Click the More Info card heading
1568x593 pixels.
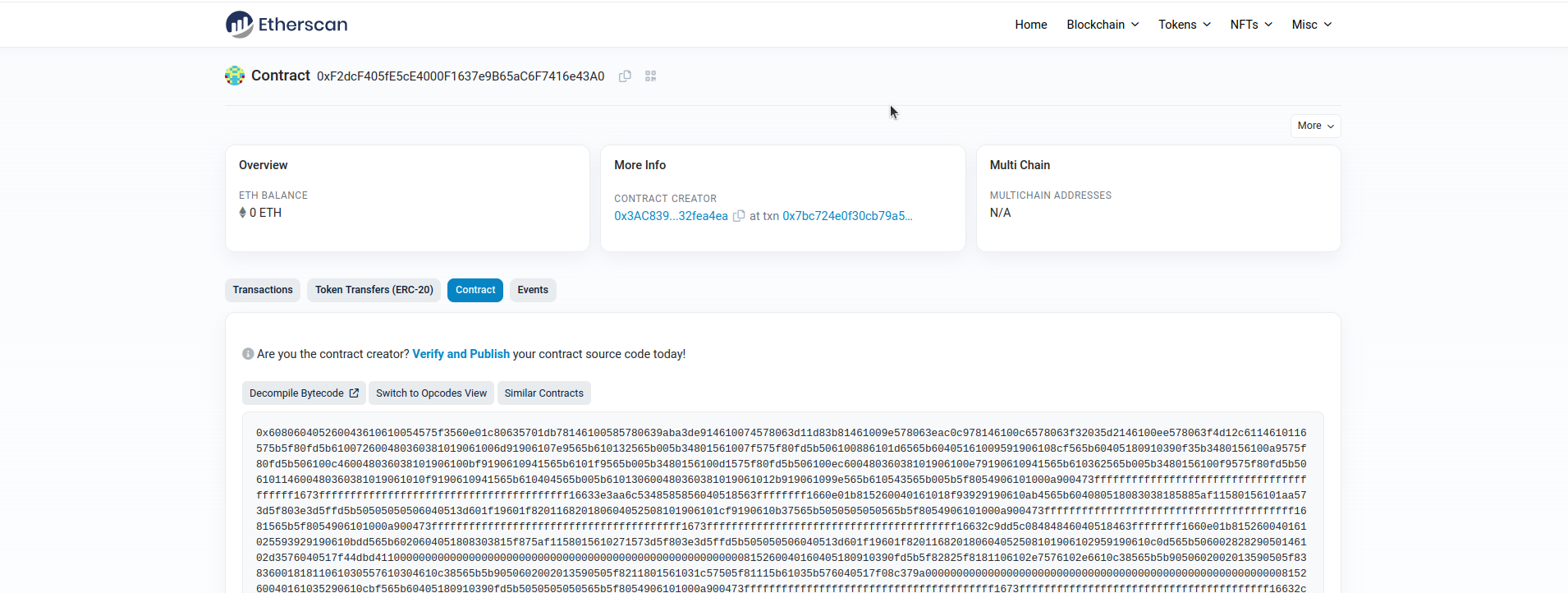click(x=640, y=165)
